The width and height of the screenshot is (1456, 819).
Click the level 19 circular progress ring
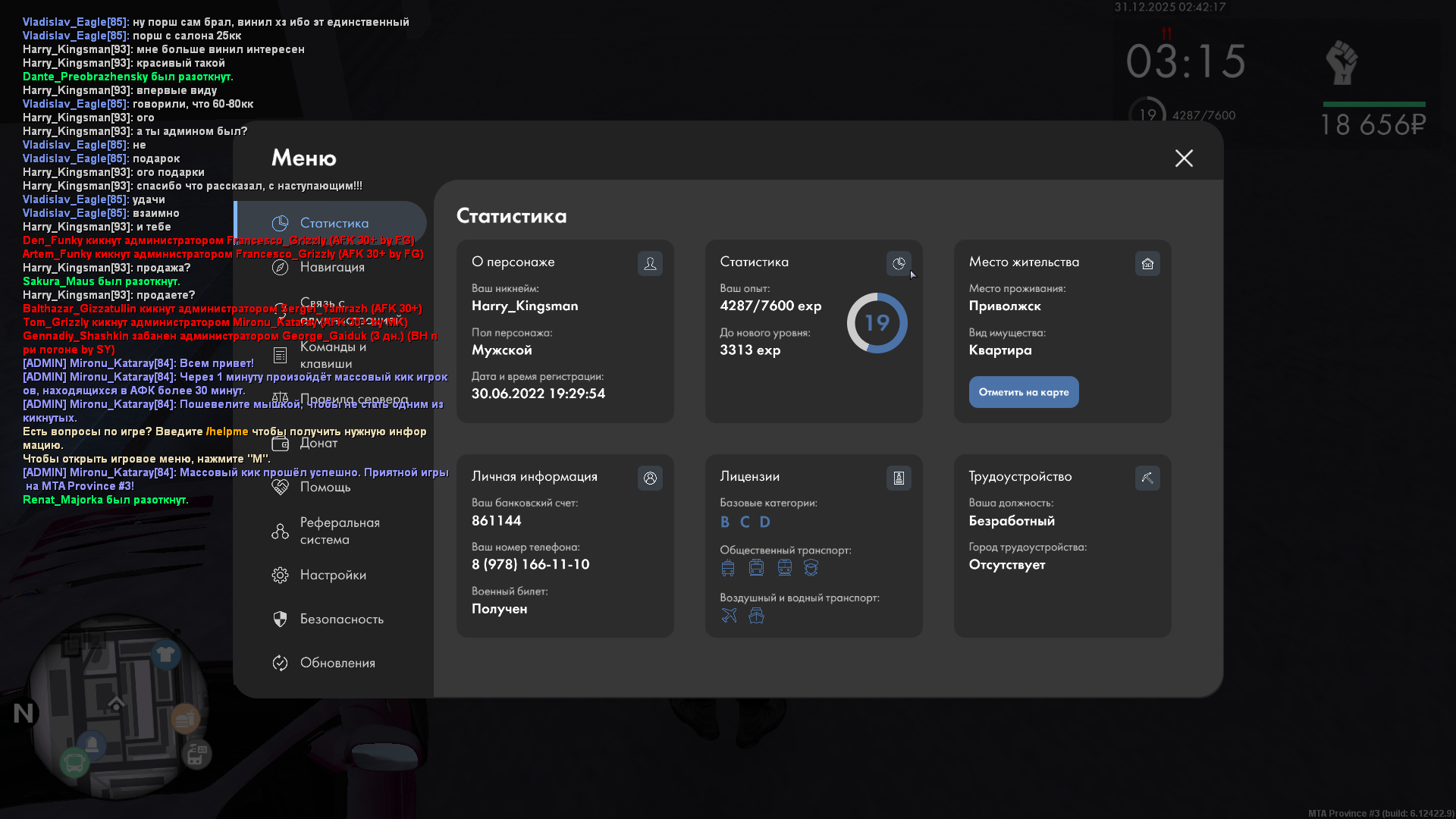point(877,323)
